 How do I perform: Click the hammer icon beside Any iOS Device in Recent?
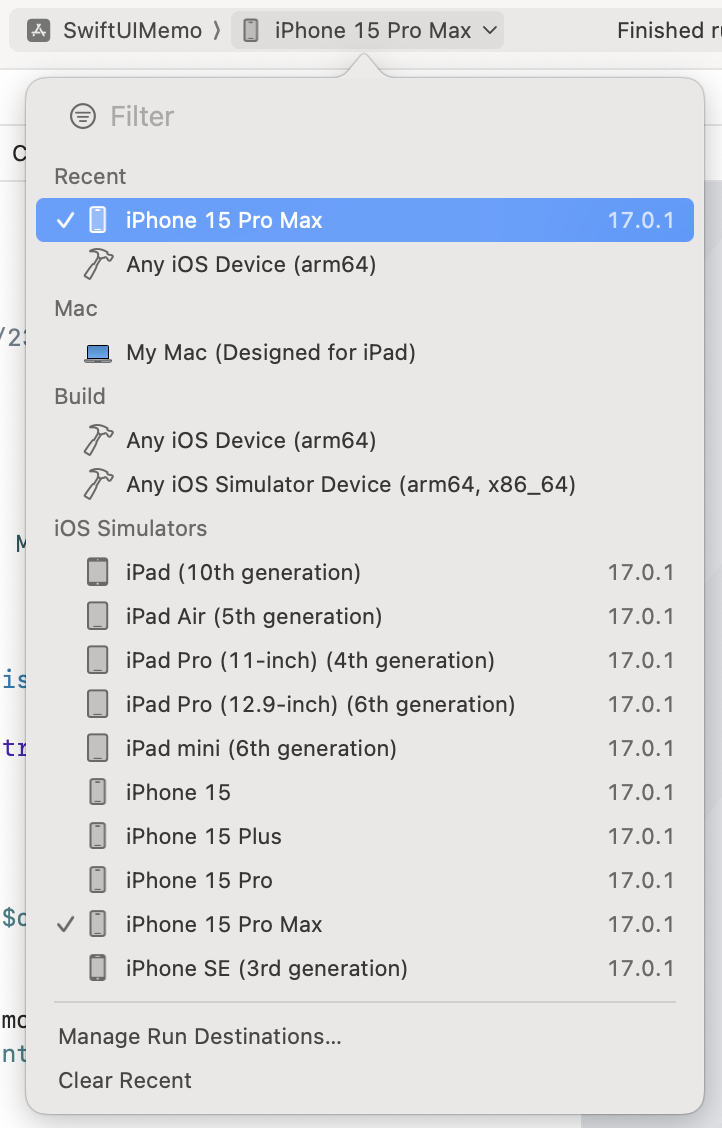(98, 264)
